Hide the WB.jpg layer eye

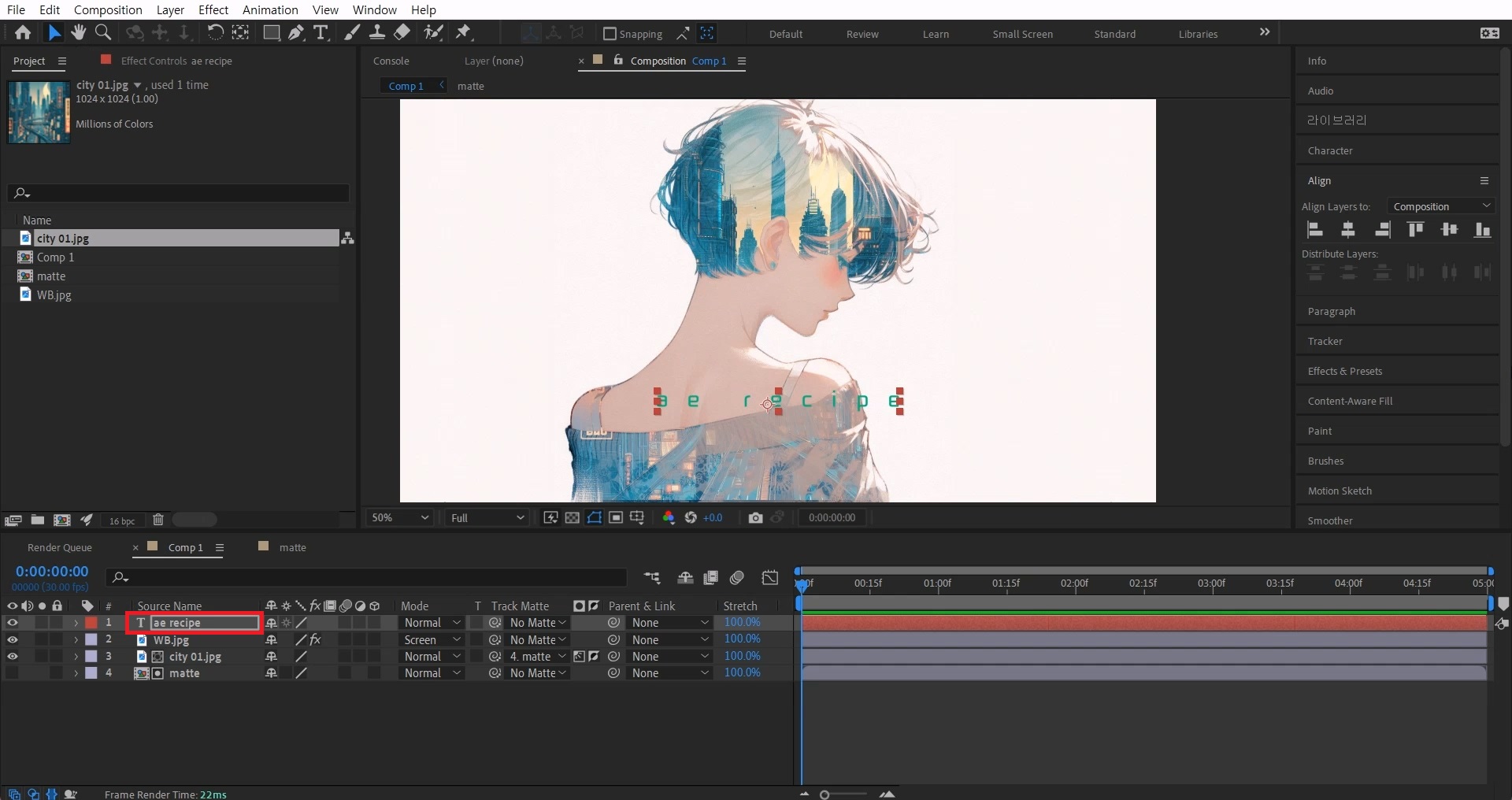pos(12,639)
